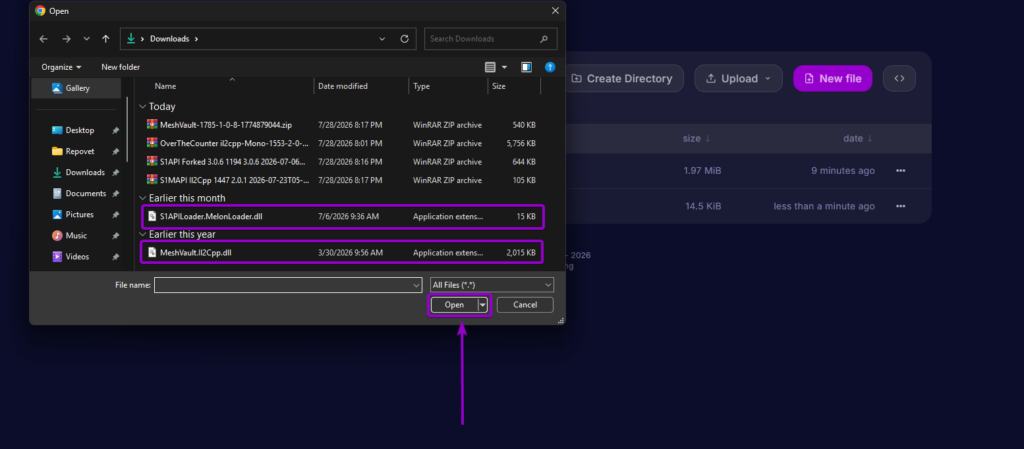Click the Search Downloads field
The width and height of the screenshot is (1024, 449).
pos(490,39)
